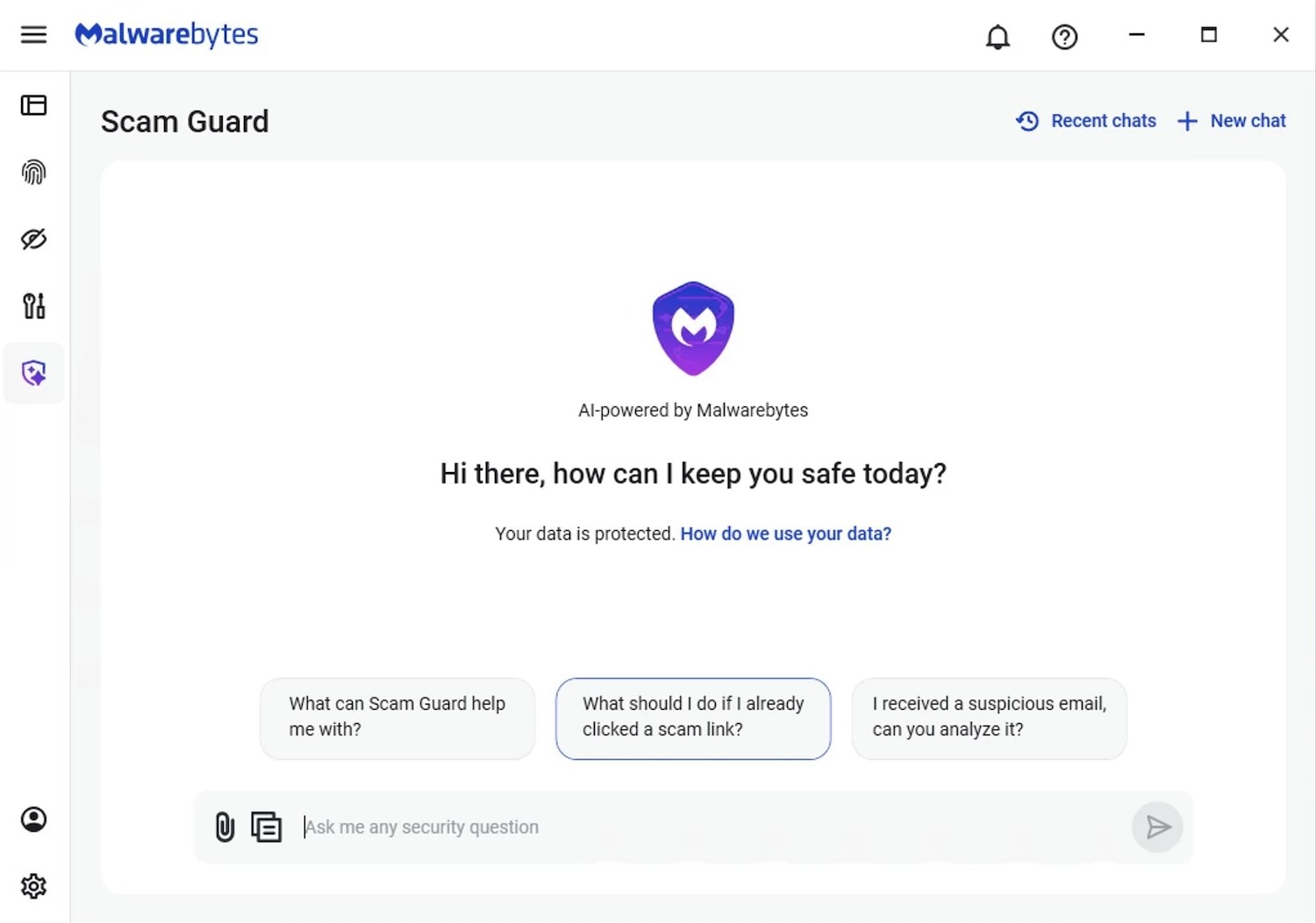Click the notifications bell icon
Viewport: 1316px width, 923px height.
tap(998, 37)
